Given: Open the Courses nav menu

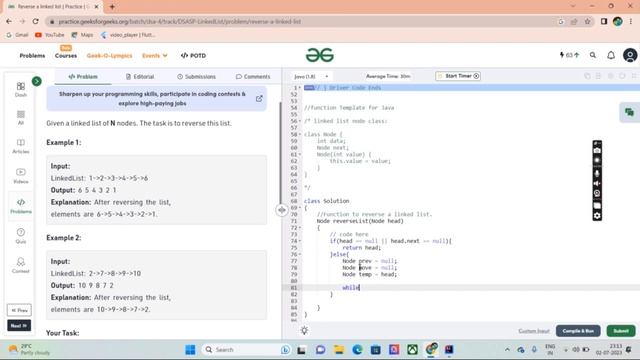Looking at the screenshot, I should [x=66, y=56].
